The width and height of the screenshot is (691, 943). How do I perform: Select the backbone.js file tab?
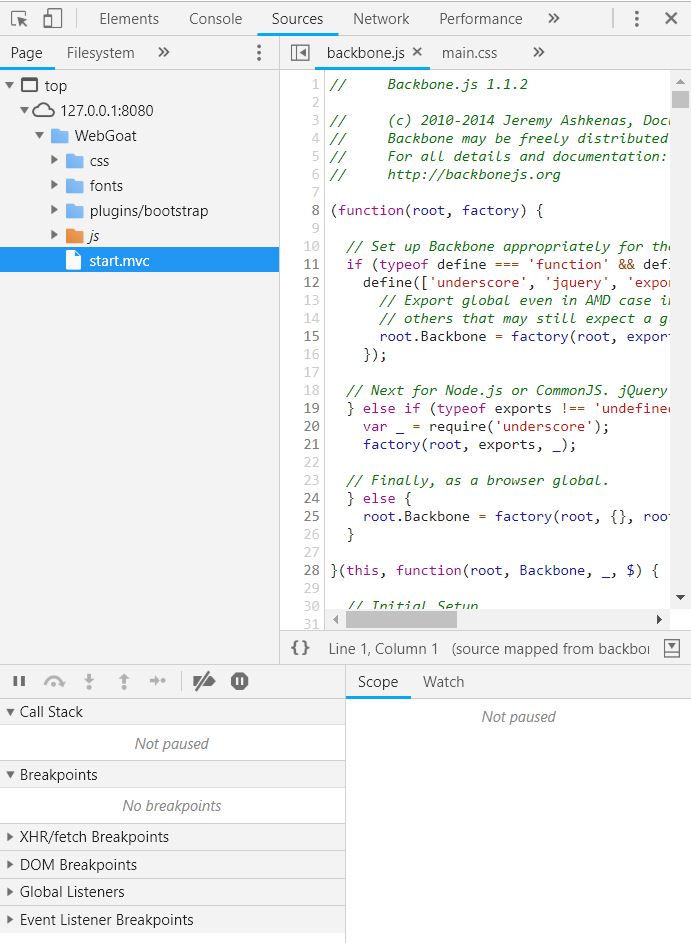(x=365, y=53)
